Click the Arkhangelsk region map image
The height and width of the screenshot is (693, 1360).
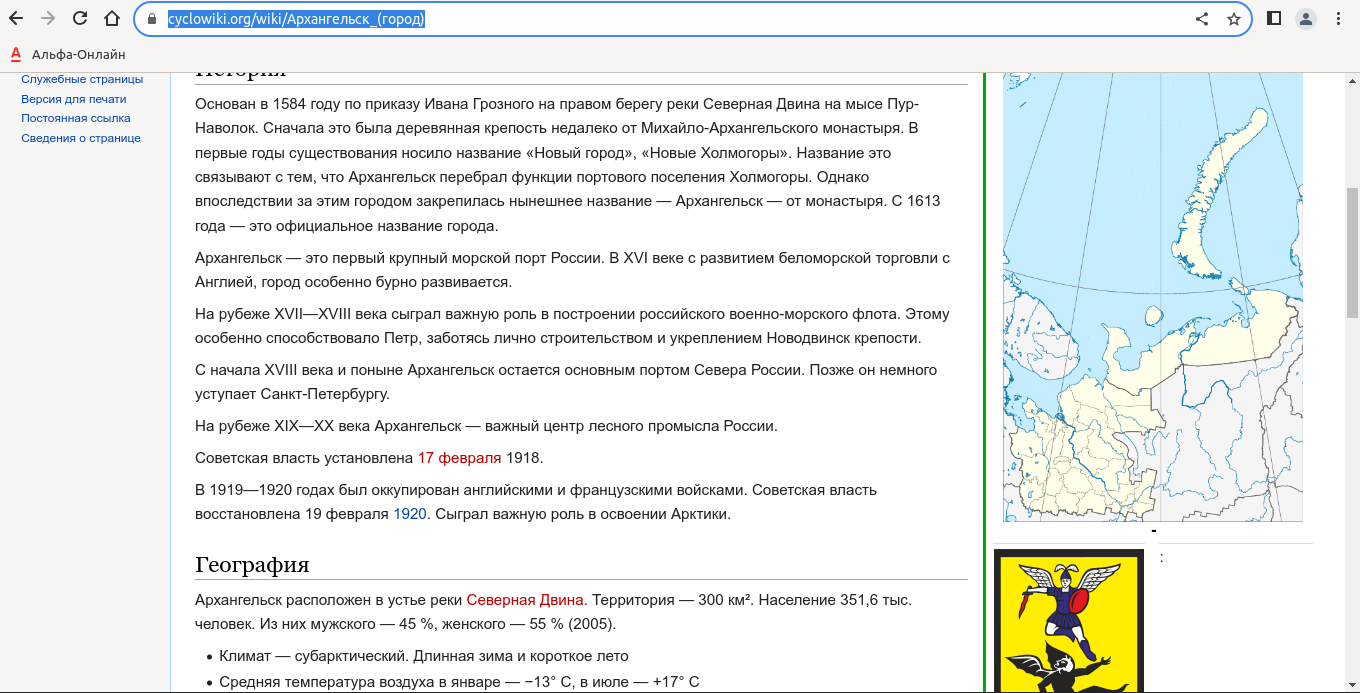1153,300
